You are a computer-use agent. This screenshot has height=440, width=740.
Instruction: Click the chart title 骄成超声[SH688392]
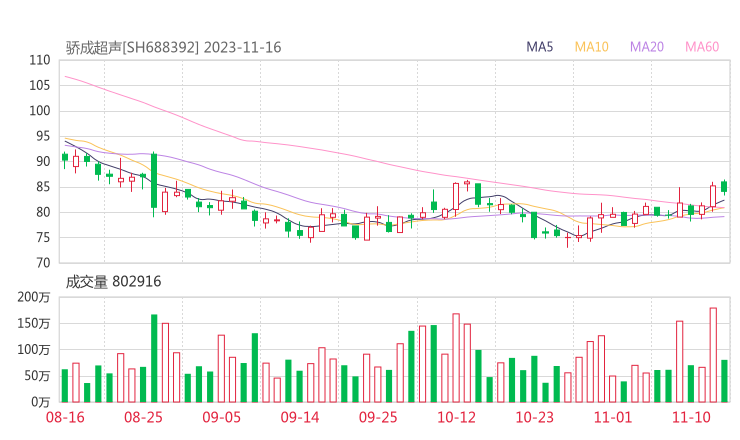(x=132, y=47)
